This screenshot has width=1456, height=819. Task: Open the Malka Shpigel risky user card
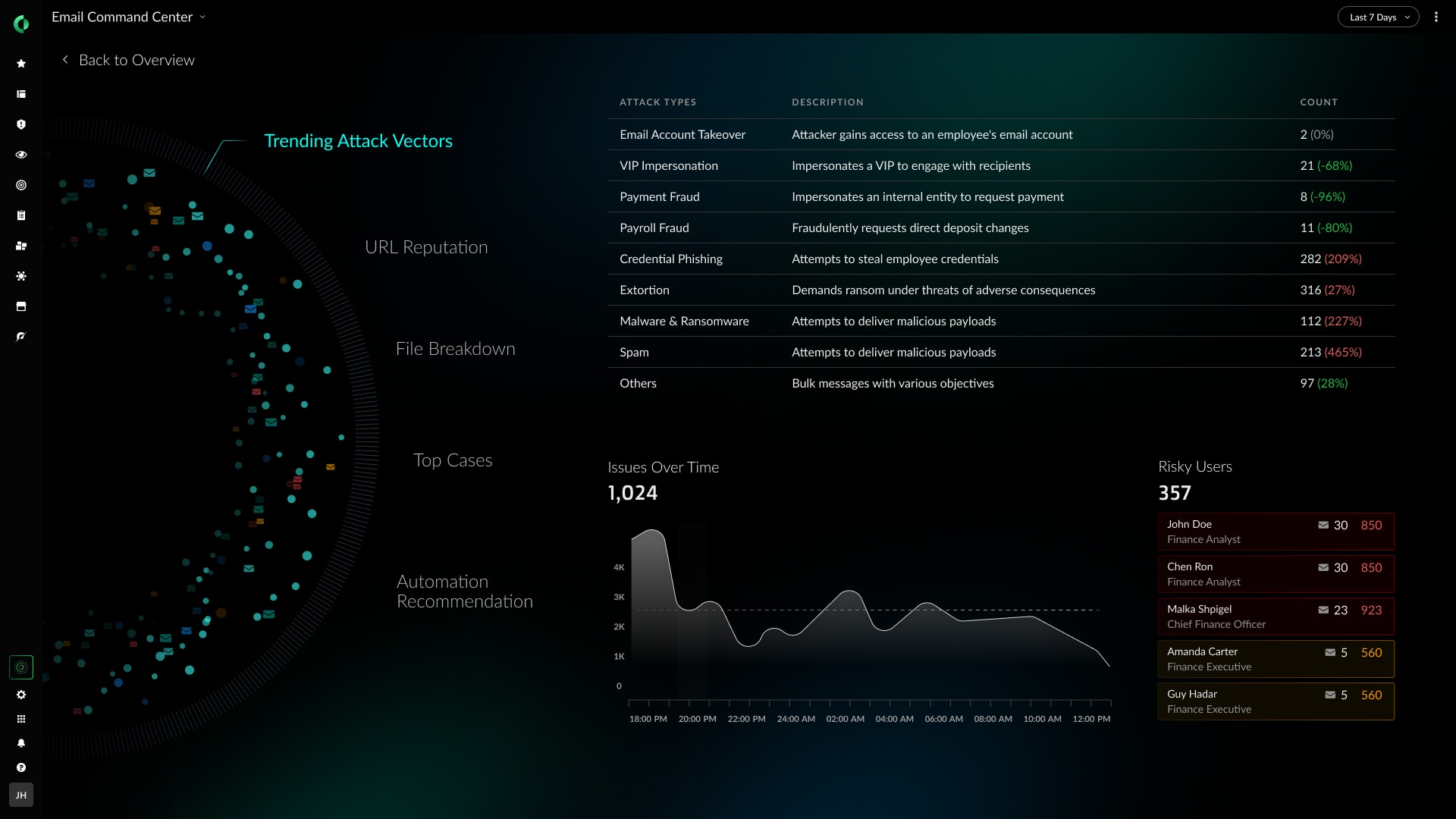(x=1276, y=617)
